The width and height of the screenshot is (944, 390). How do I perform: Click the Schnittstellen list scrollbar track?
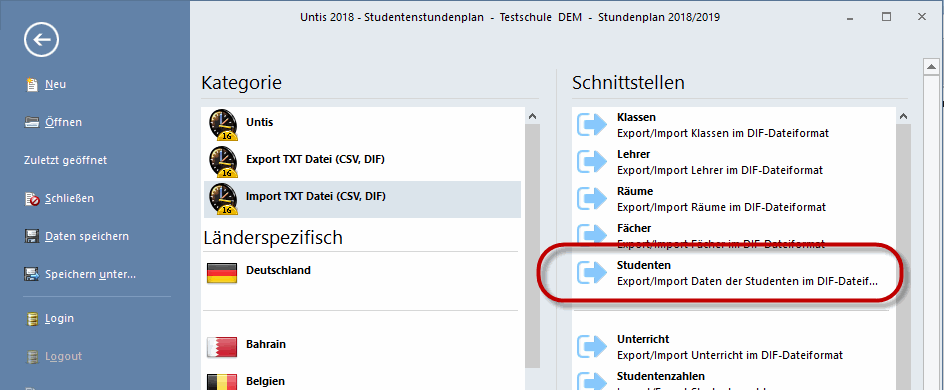(902, 258)
